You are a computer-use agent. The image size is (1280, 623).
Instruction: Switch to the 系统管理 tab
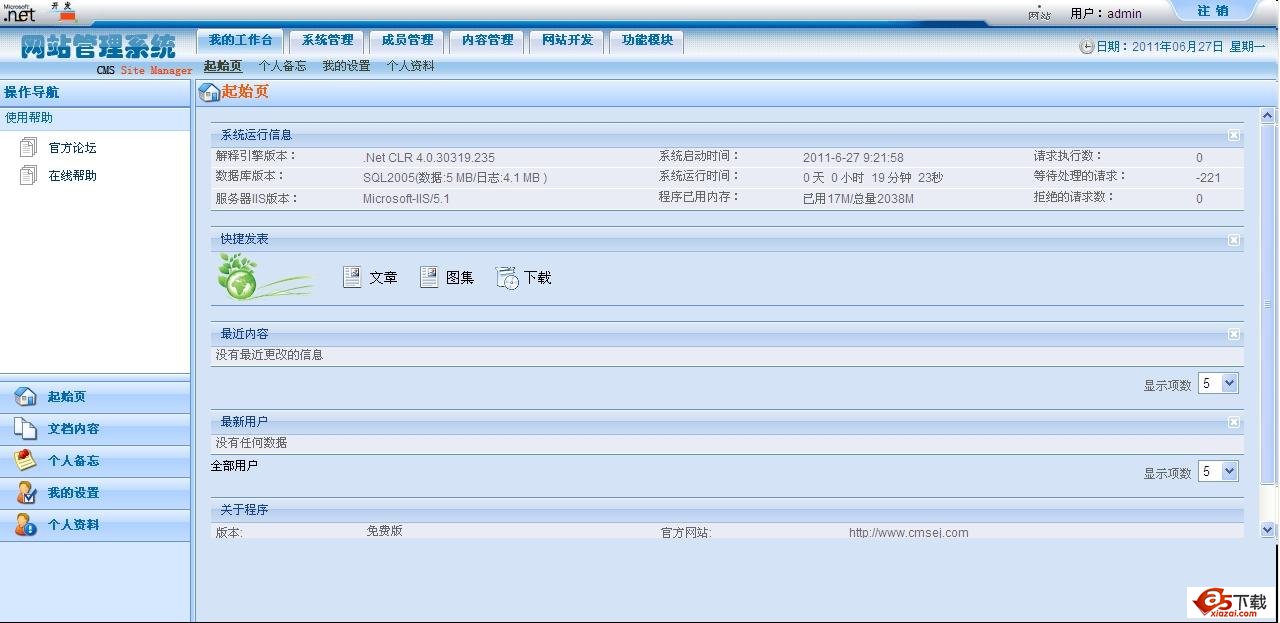pos(328,40)
